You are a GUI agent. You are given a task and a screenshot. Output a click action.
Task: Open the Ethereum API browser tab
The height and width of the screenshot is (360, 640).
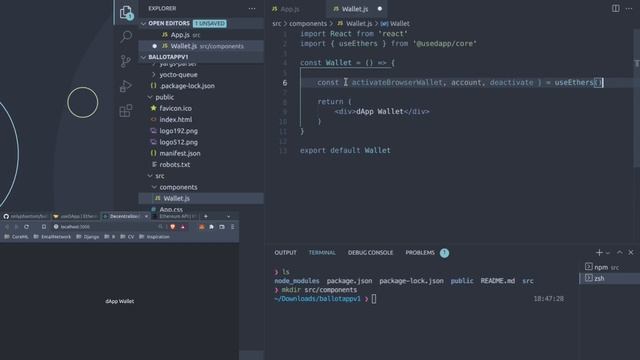176,216
